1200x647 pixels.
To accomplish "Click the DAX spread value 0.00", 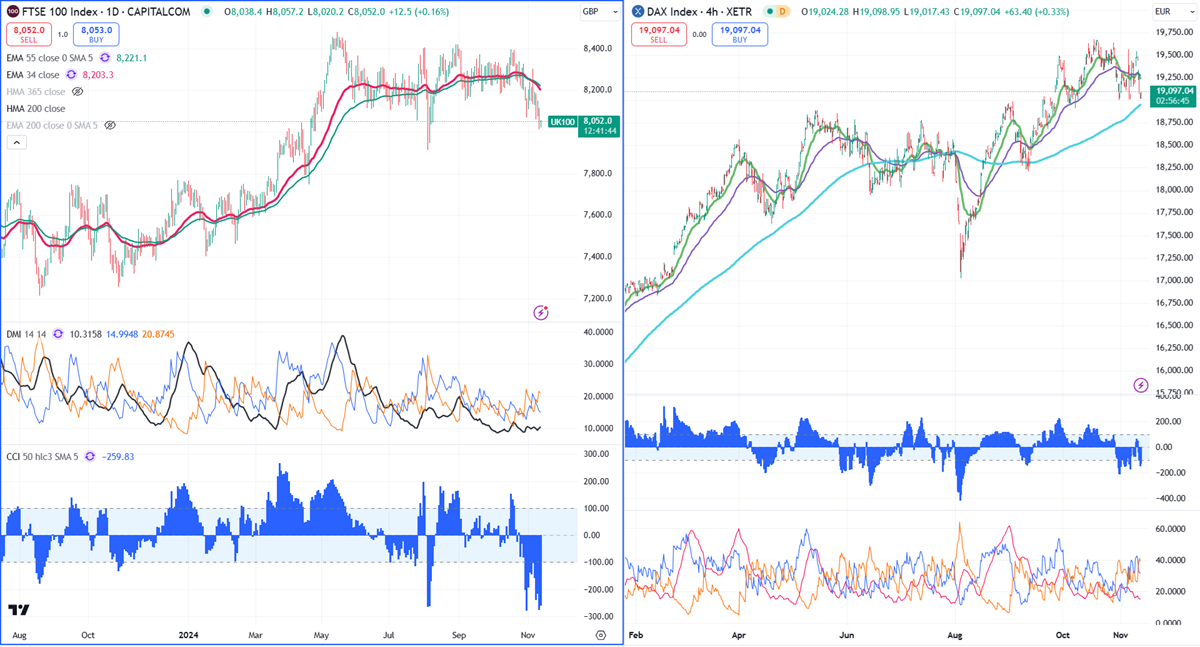I will coord(700,34).
